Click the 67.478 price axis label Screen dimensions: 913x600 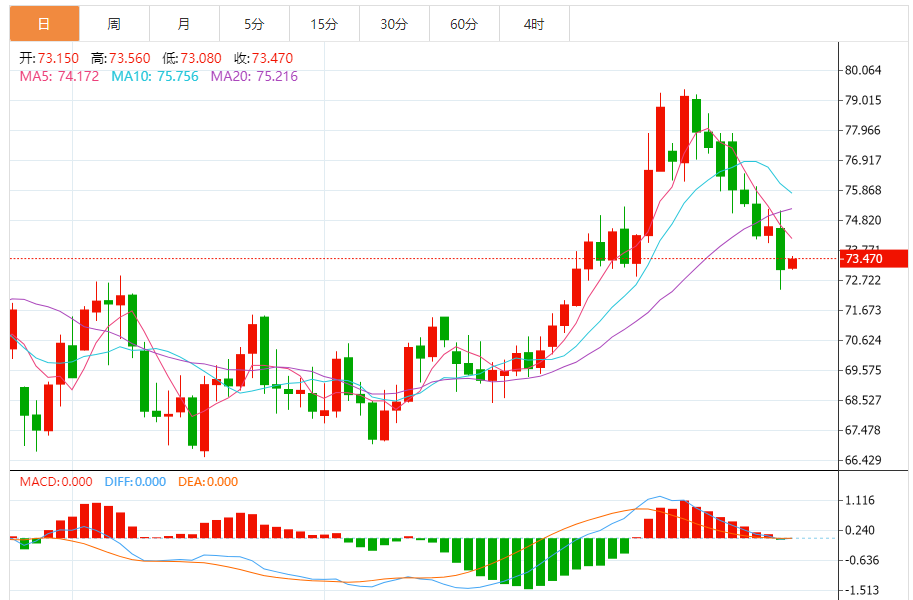coord(863,430)
